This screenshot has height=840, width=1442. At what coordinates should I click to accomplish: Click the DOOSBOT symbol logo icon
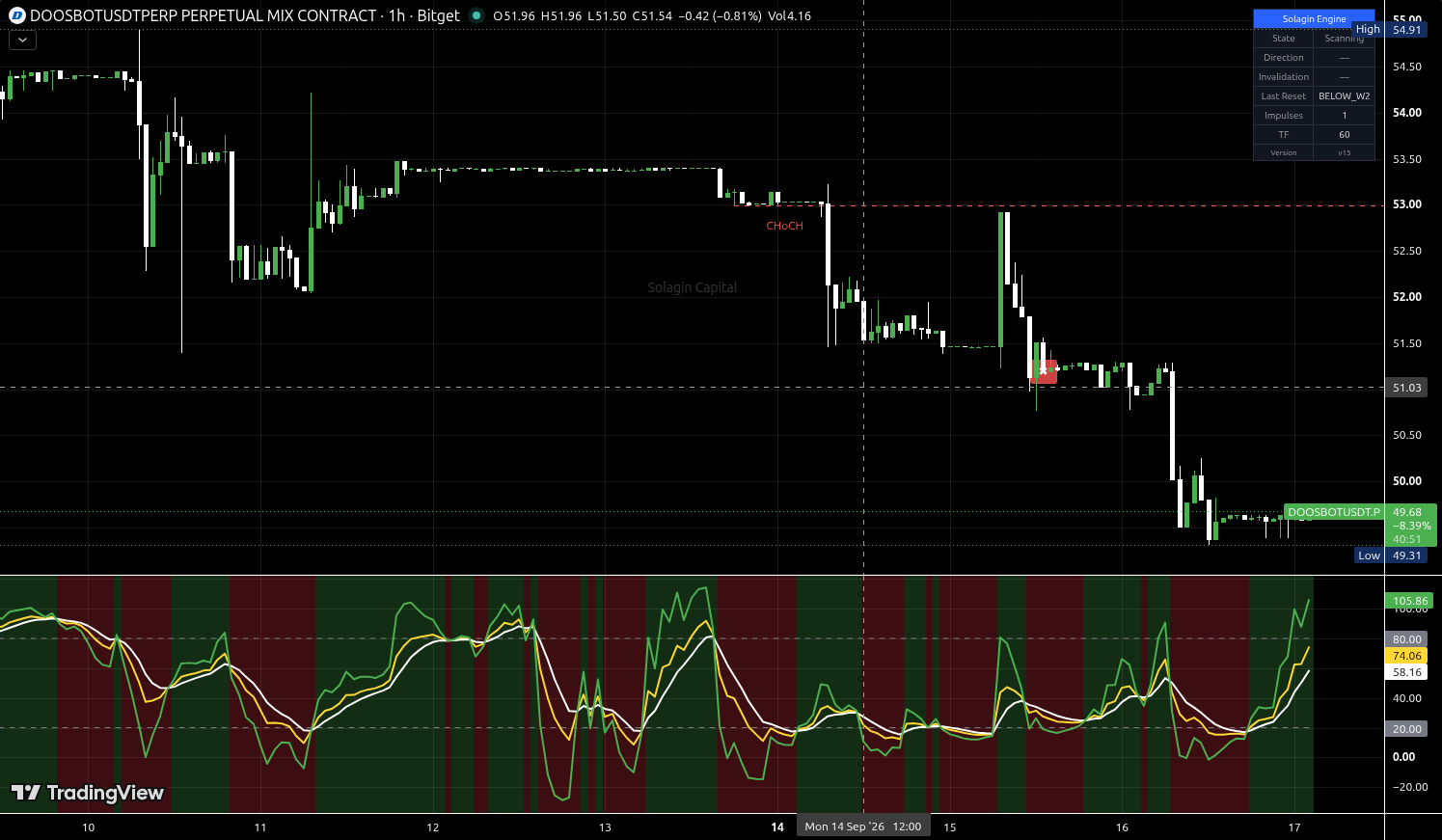(x=16, y=15)
